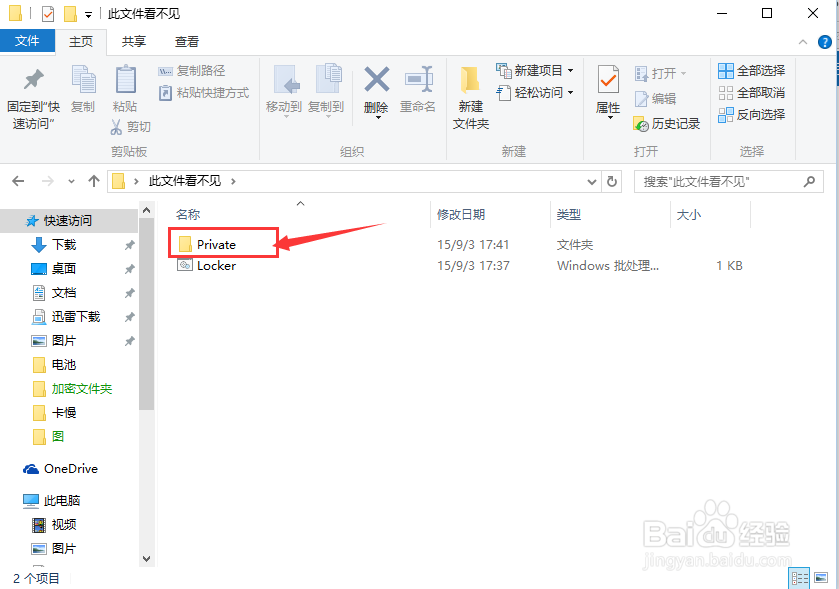Screen dimensions: 839x589
Task: Choose Copy path in clipboard group
Action: (192, 71)
